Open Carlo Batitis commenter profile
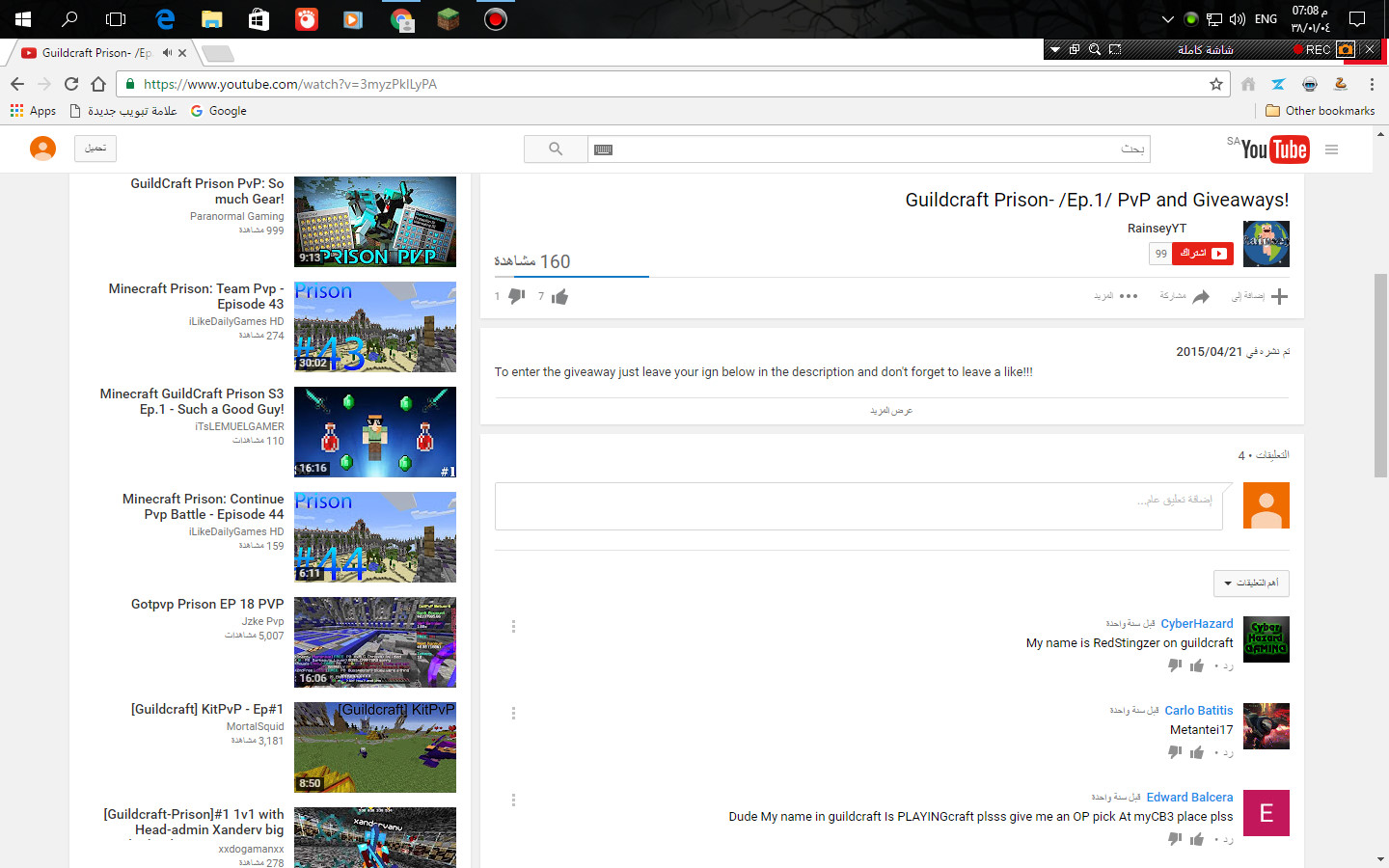 tap(1199, 711)
